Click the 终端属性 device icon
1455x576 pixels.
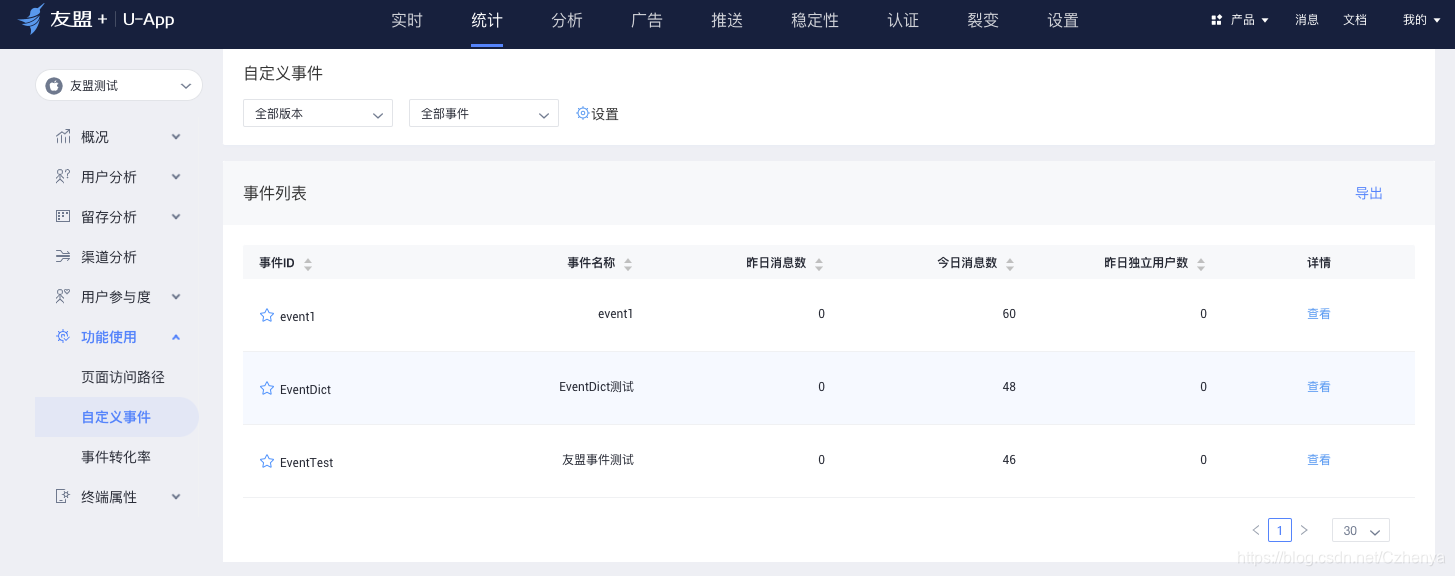pos(63,497)
